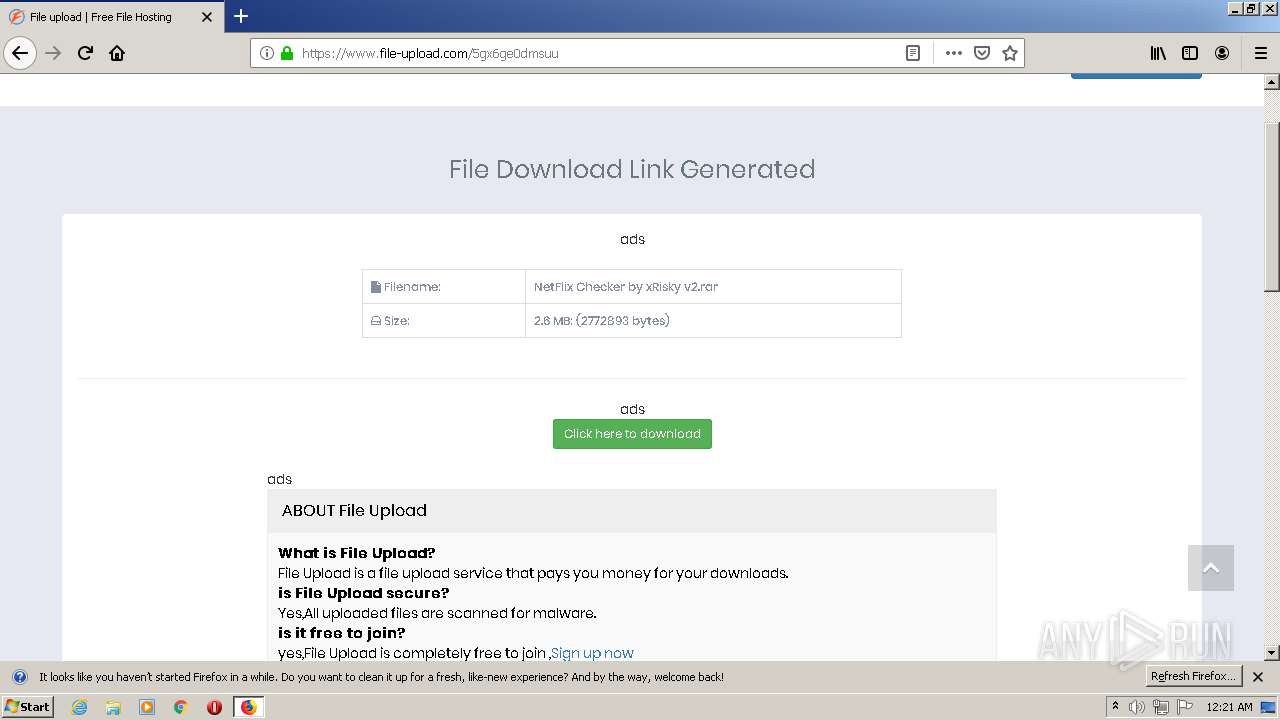Go back to the previous page
Image resolution: width=1280 pixels, height=720 pixels.
click(20, 53)
